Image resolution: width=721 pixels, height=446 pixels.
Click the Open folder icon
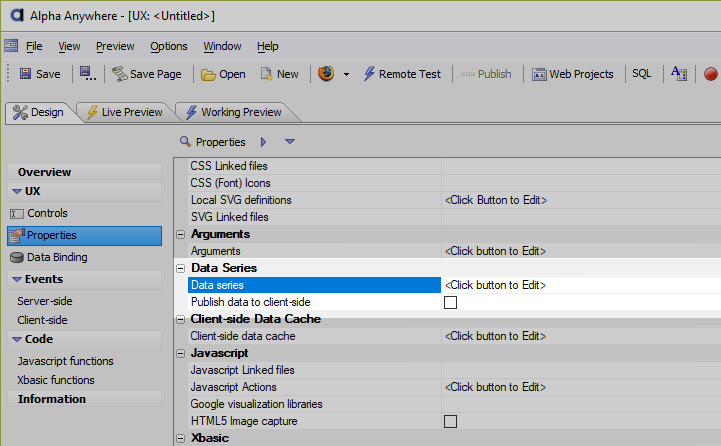click(208, 74)
